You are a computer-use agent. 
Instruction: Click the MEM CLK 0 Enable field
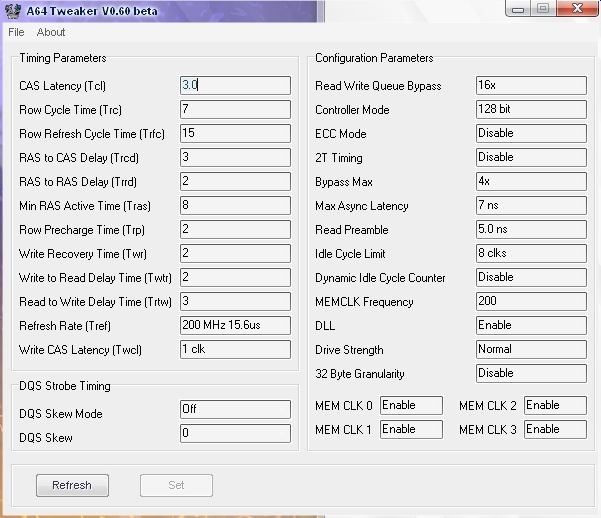click(x=411, y=405)
